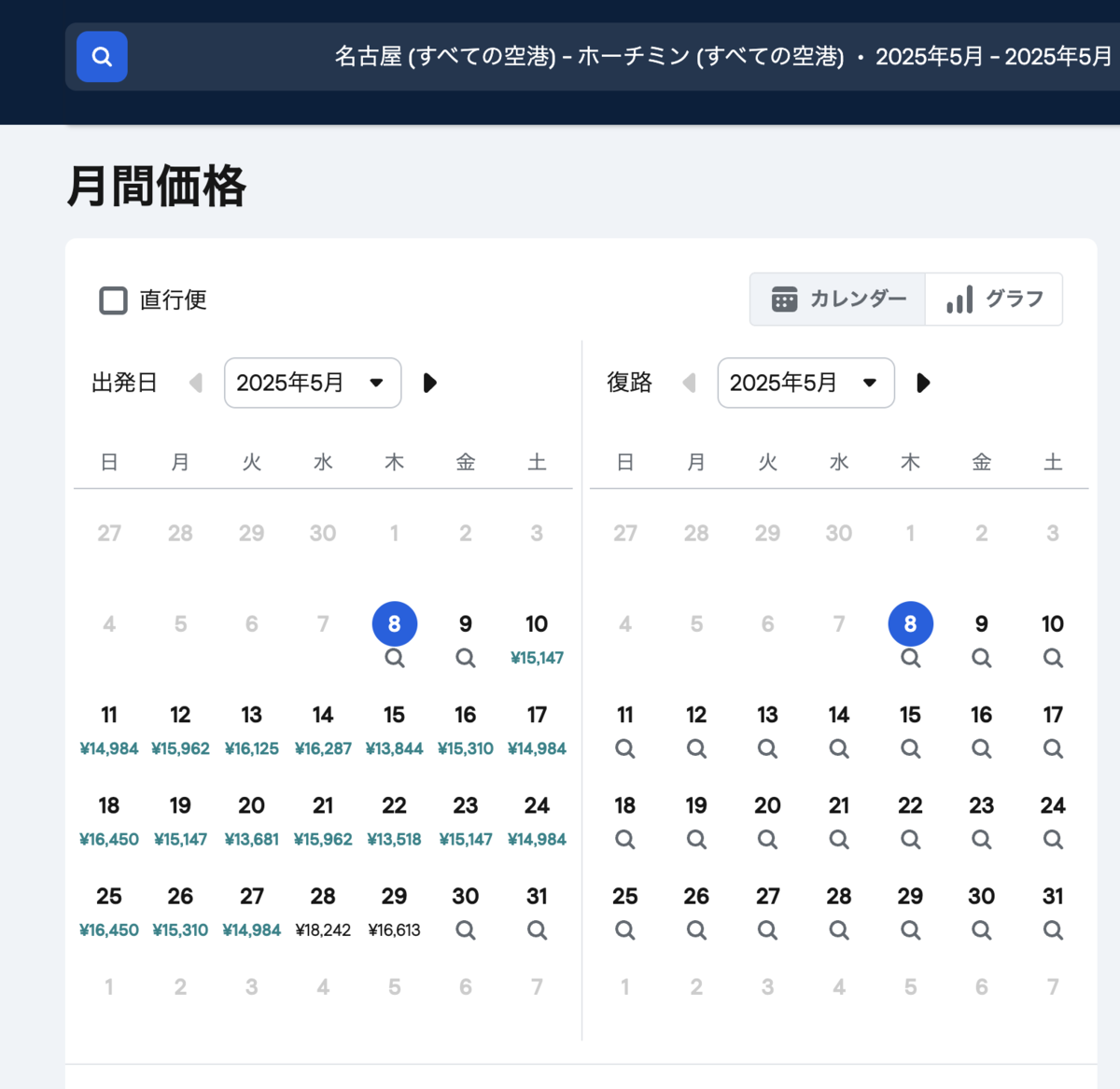The width and height of the screenshot is (1120, 1089).
Task: Select departure date 12 at ¥15,962
Action: click(x=180, y=730)
